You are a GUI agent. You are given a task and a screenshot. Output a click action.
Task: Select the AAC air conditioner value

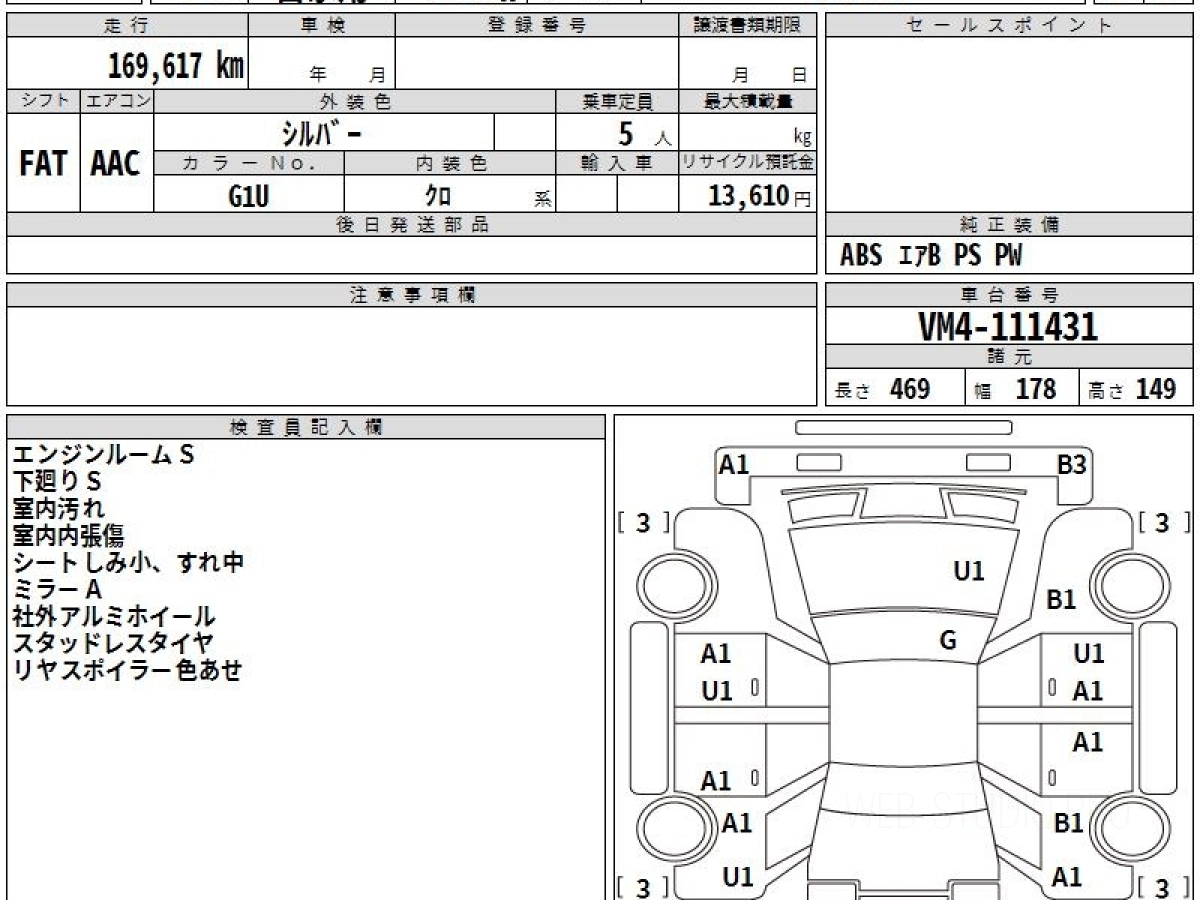(117, 164)
